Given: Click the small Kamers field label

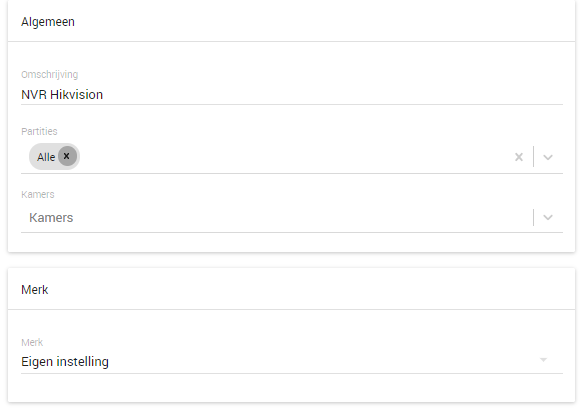Looking at the screenshot, I should coord(37,194).
